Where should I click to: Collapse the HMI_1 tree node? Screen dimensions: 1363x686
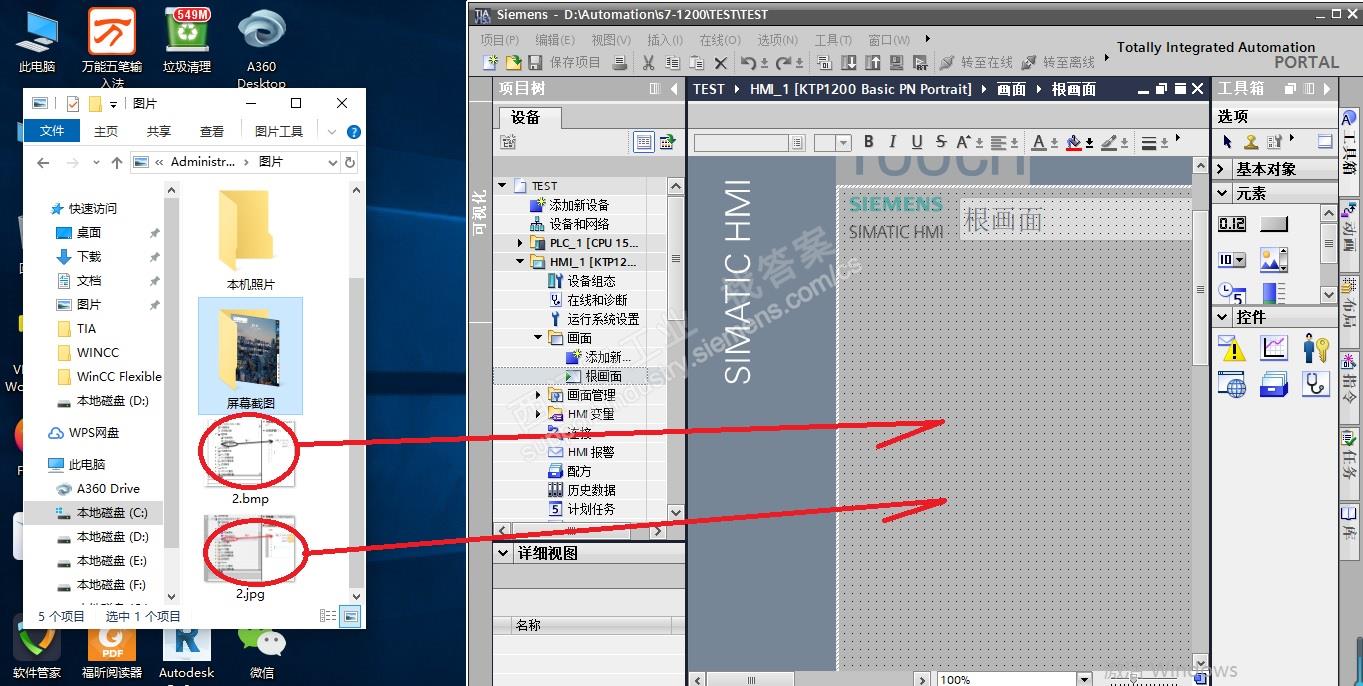click(521, 262)
